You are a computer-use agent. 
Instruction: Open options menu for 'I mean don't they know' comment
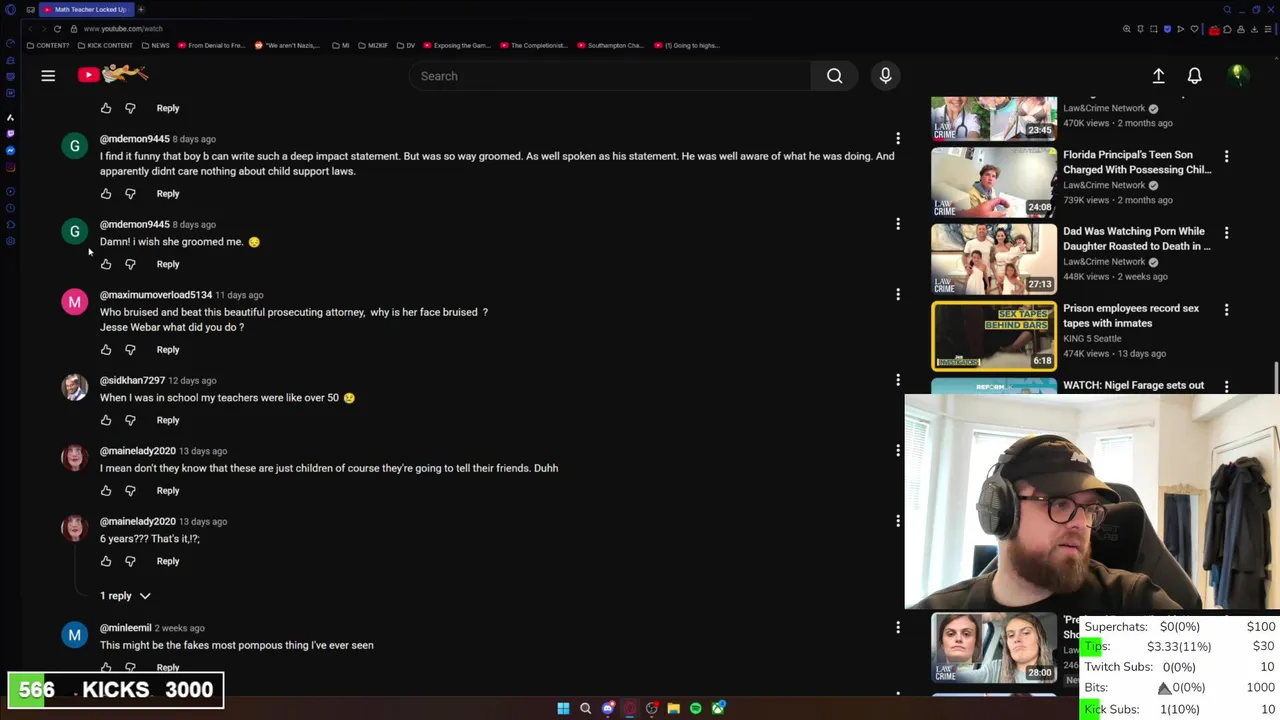click(898, 451)
